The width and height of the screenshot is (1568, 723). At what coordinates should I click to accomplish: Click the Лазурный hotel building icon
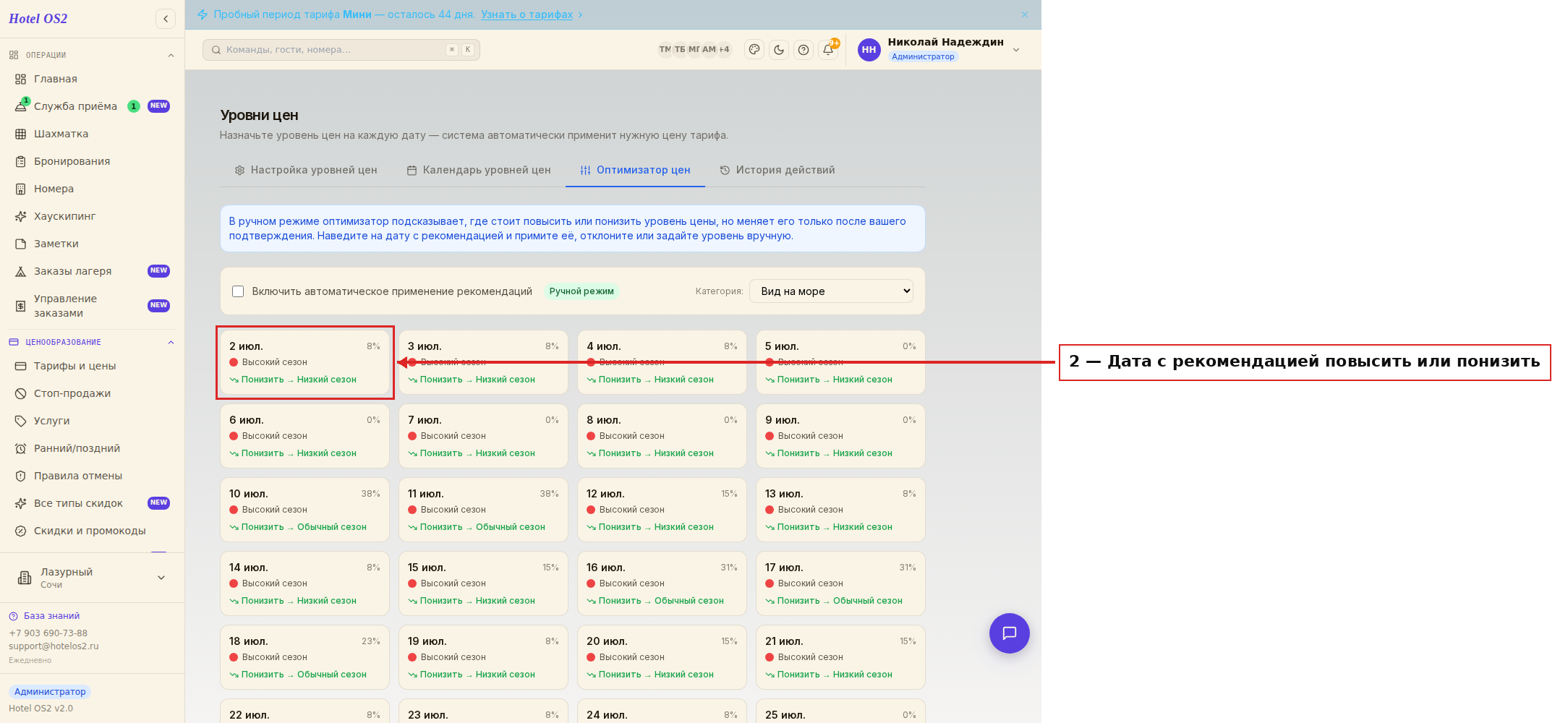tap(25, 577)
